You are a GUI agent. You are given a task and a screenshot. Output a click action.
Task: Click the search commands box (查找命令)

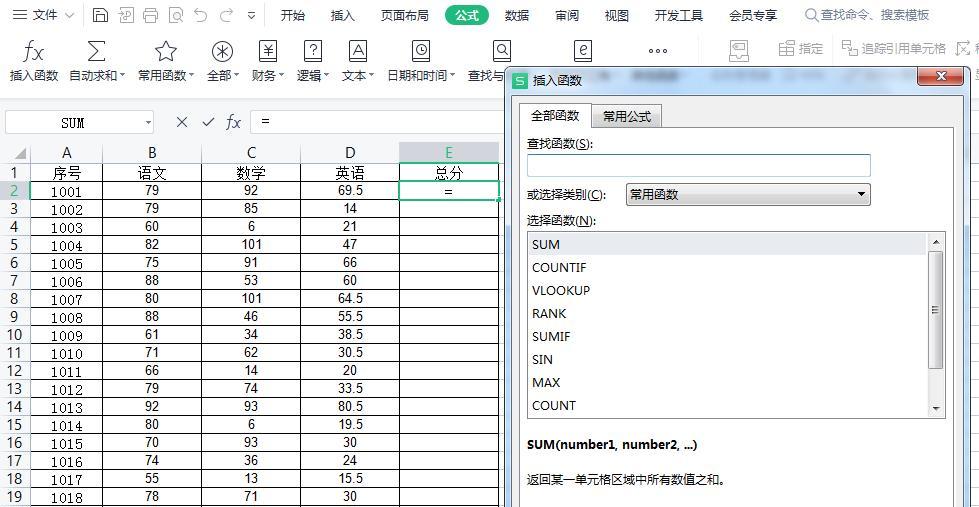point(868,15)
